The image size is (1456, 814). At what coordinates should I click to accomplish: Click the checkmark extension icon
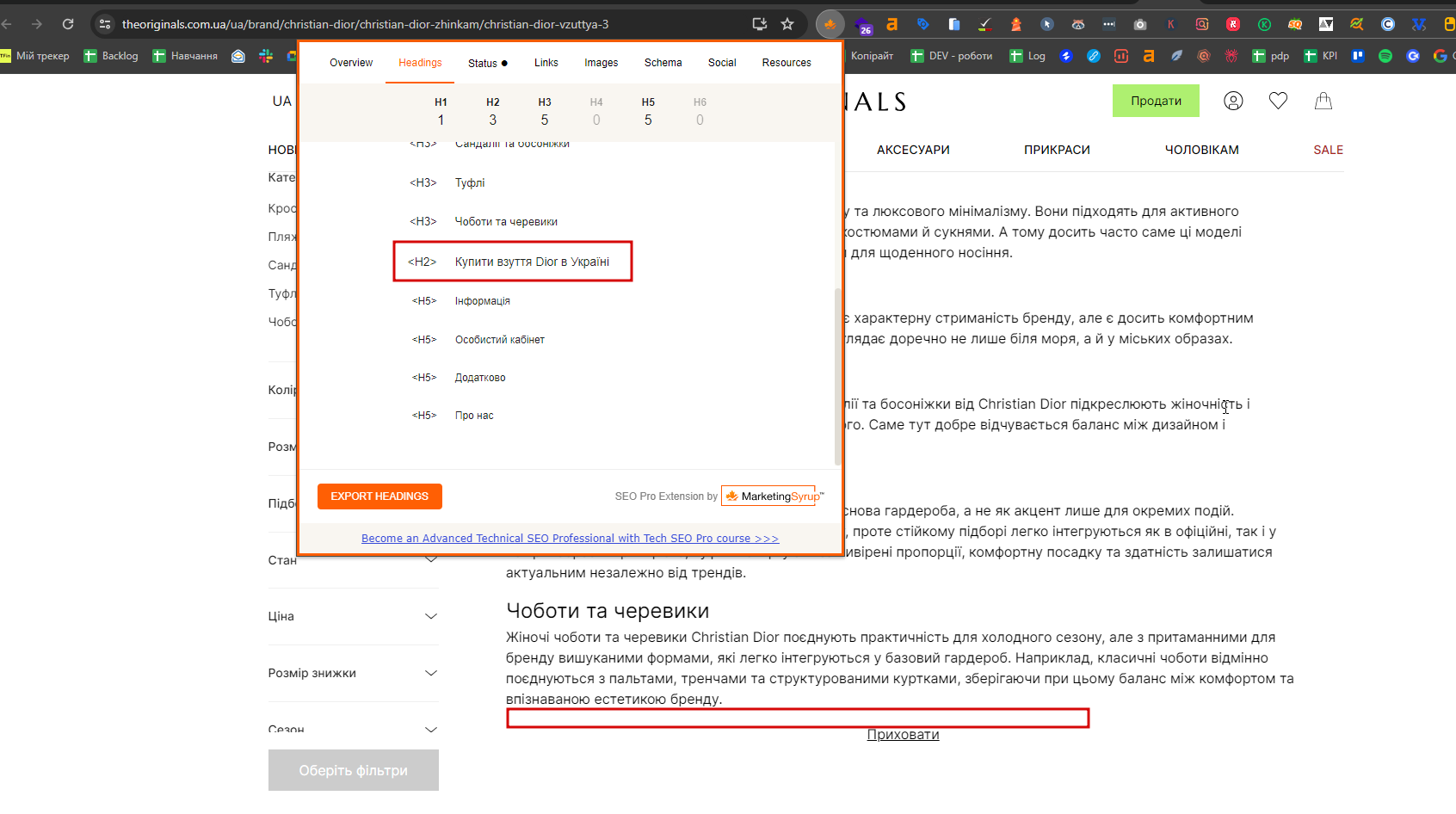click(985, 24)
